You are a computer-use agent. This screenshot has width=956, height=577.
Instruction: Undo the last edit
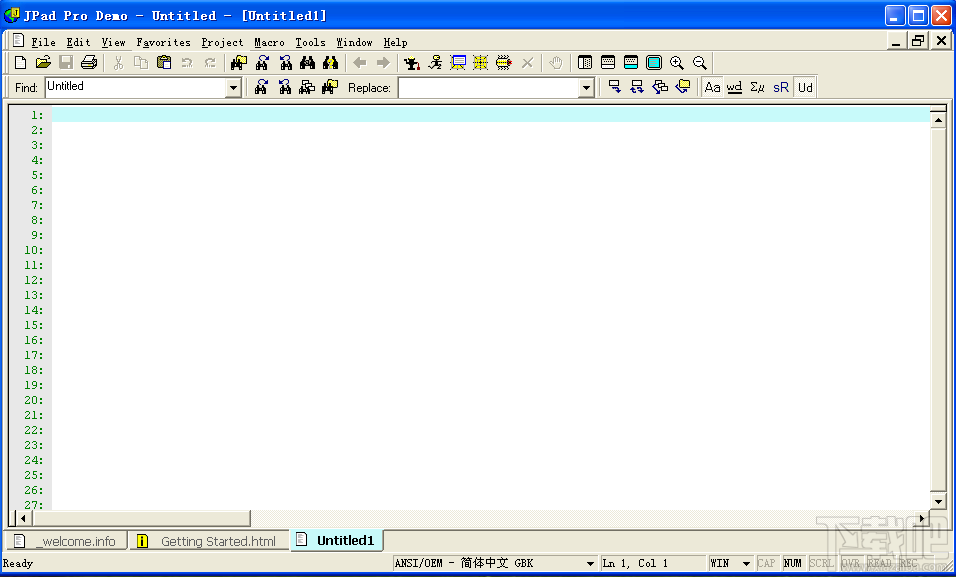187,63
